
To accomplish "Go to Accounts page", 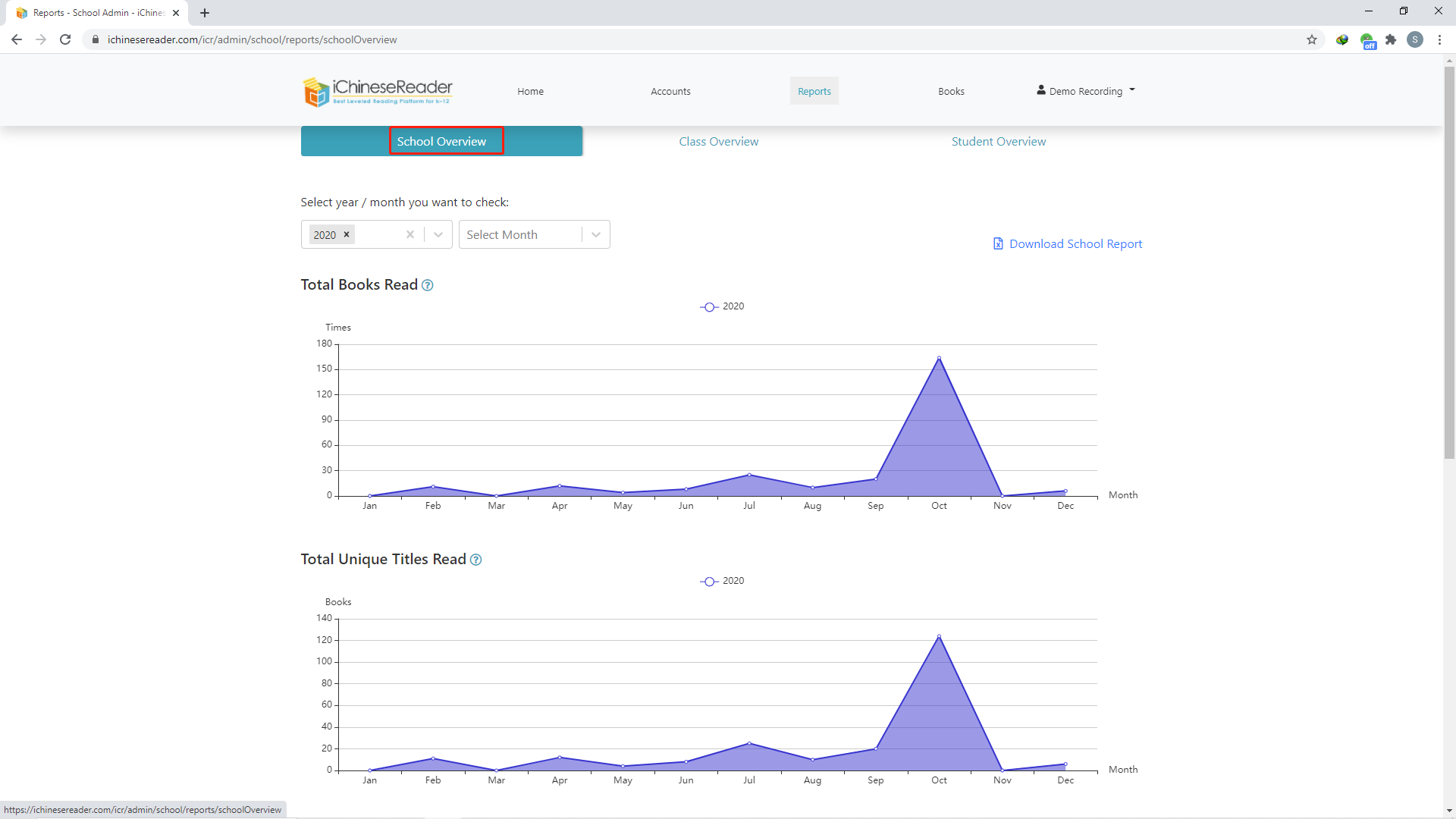I will pos(670,91).
